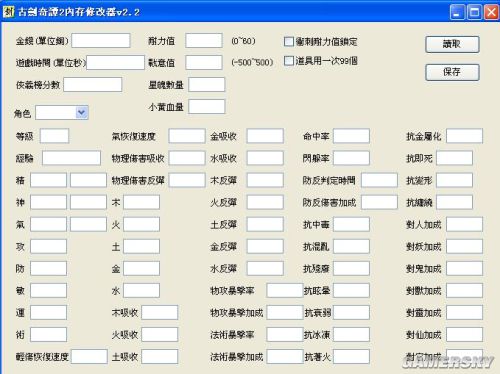Select the 防反判定時間 input
Image resolution: width=500 pixels, height=374 pixels.
379,180
